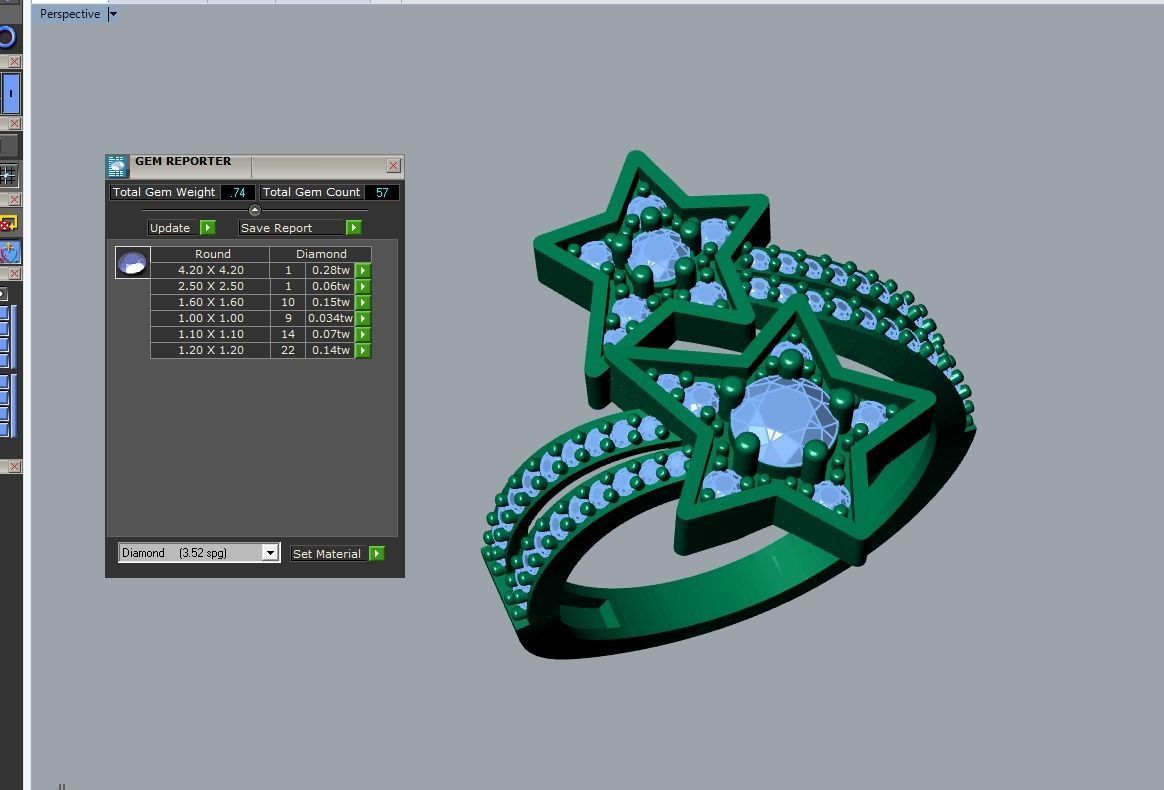This screenshot has height=790, width=1164.
Task: Click the Round column header
Action: tap(212, 254)
